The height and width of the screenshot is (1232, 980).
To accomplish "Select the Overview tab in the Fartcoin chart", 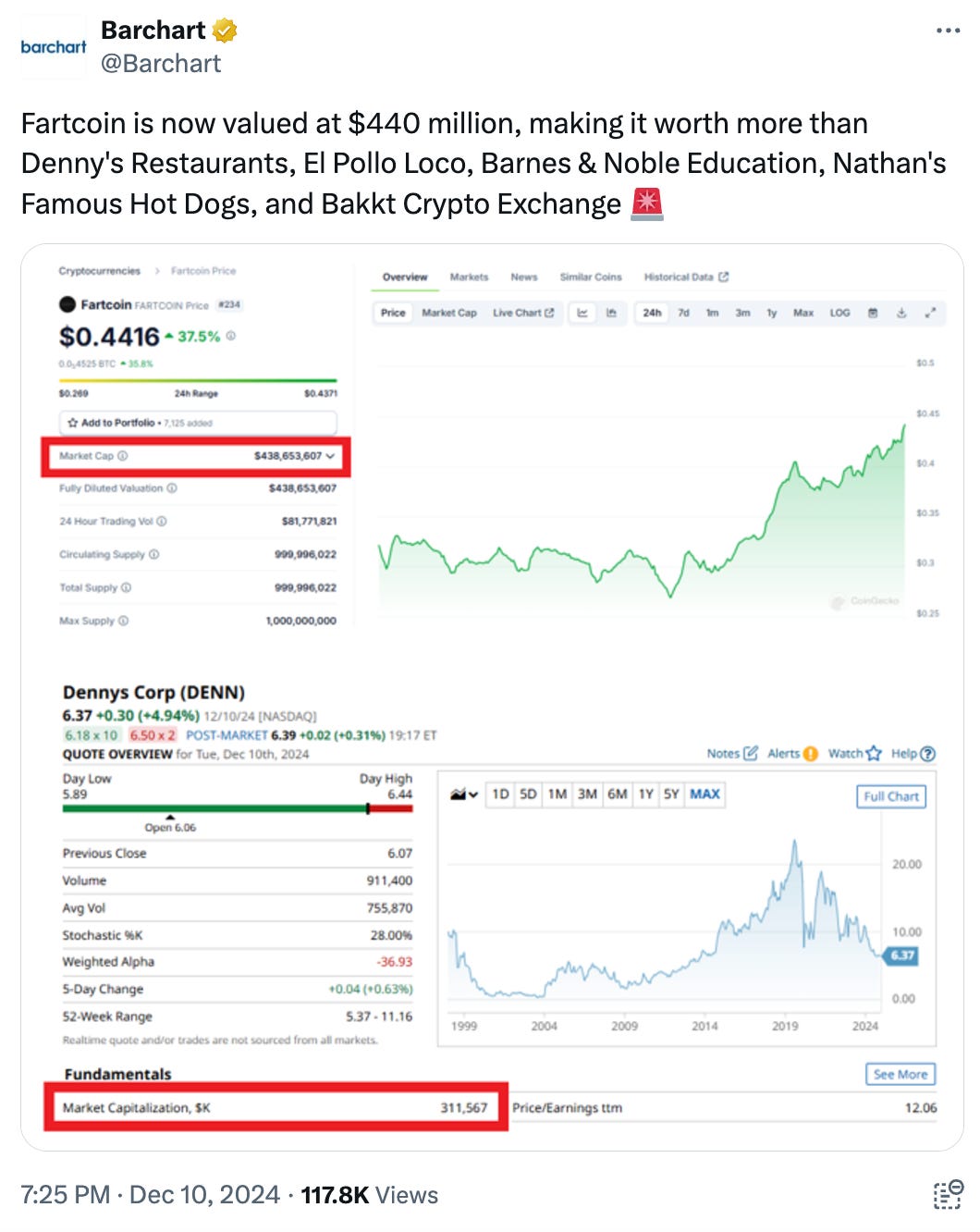I will [405, 277].
